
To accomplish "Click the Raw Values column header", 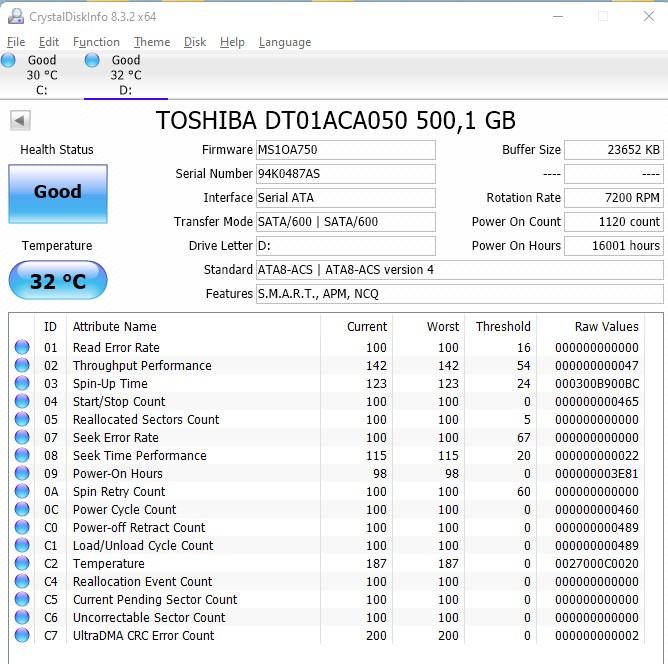I will (606, 327).
